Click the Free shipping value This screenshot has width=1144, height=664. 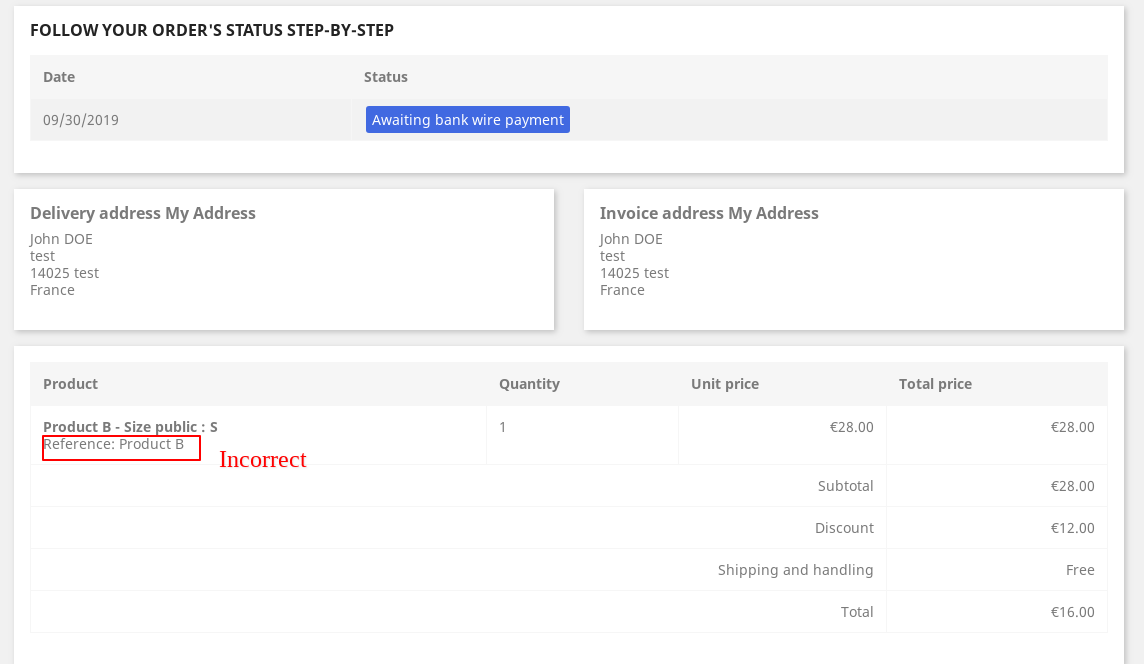[1080, 570]
